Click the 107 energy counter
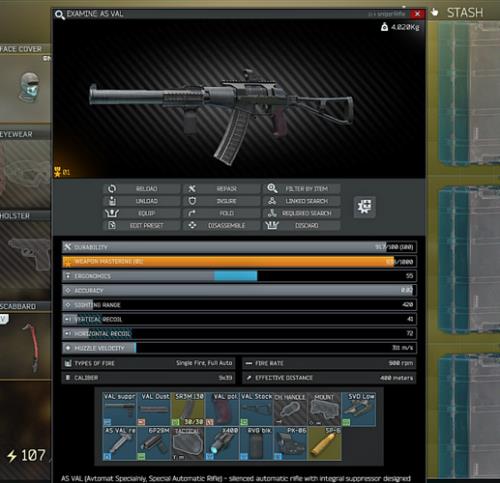500x483 pixels. (33, 455)
